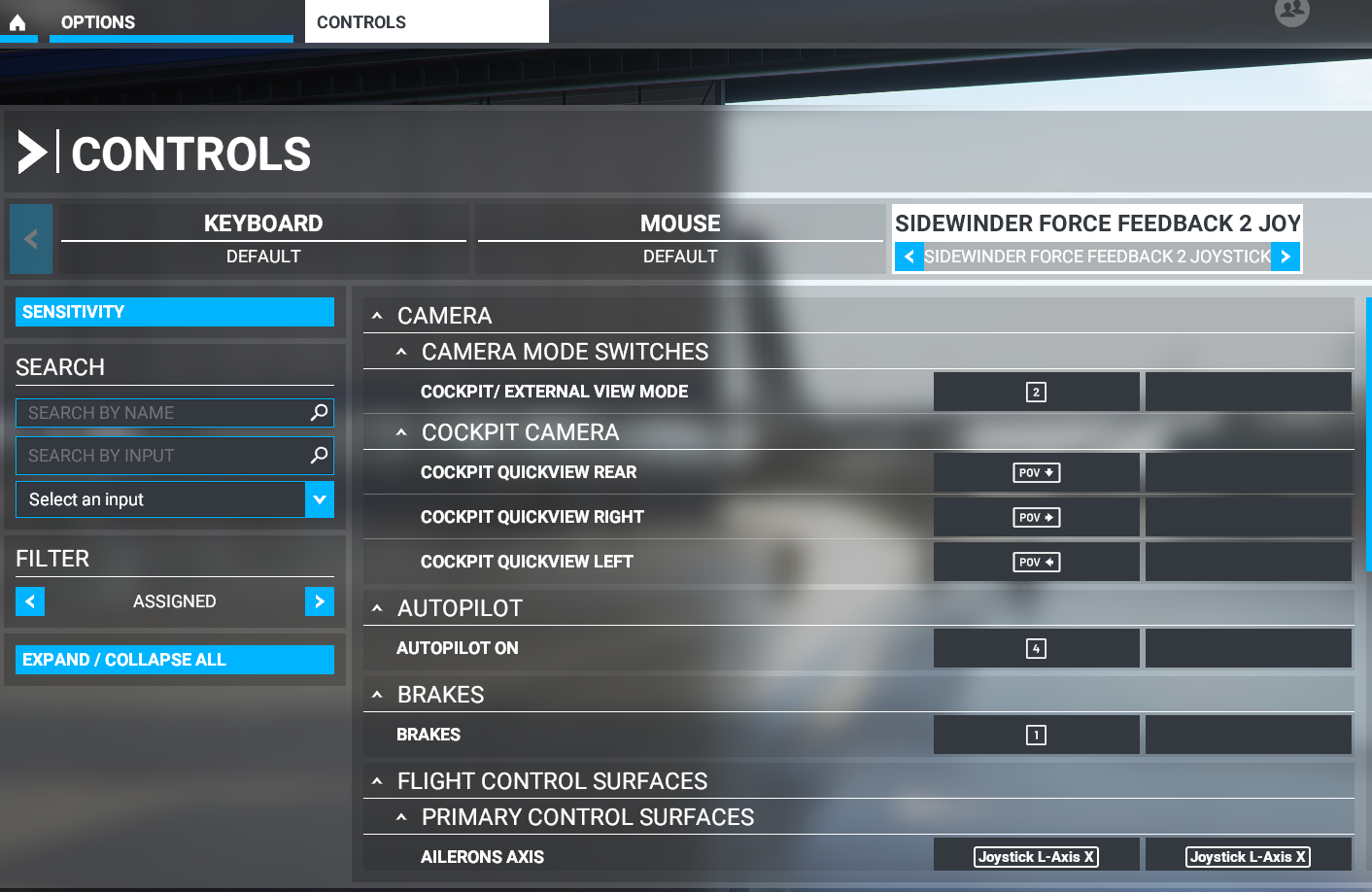Switch to next Sidewinder joystick profile
The height and width of the screenshot is (892, 1372).
(x=1286, y=257)
